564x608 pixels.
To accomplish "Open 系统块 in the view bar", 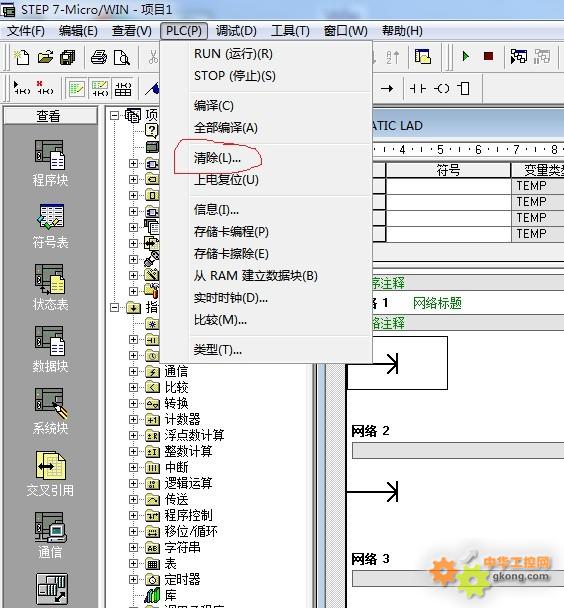I will tap(50, 411).
